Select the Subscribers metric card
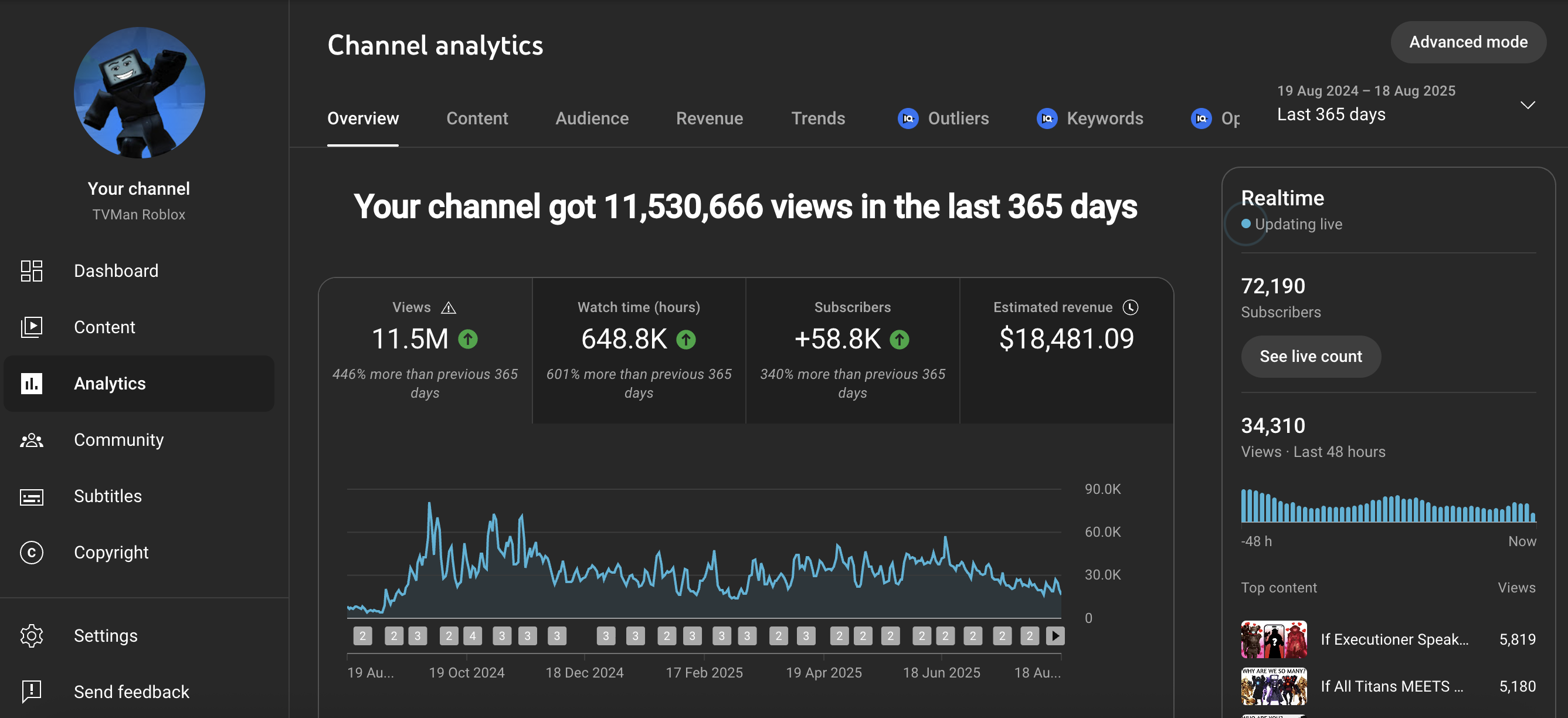 [x=852, y=350]
